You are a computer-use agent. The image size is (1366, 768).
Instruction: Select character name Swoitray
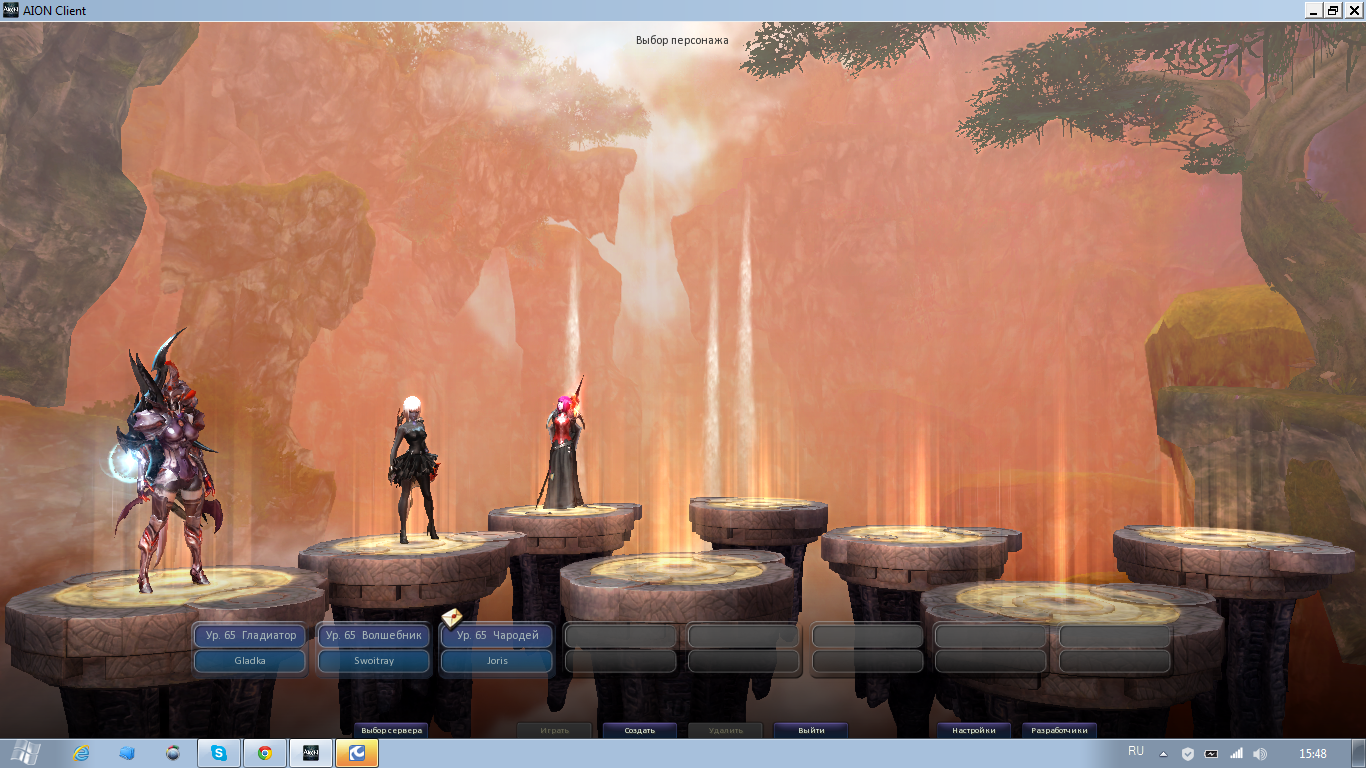coord(374,661)
